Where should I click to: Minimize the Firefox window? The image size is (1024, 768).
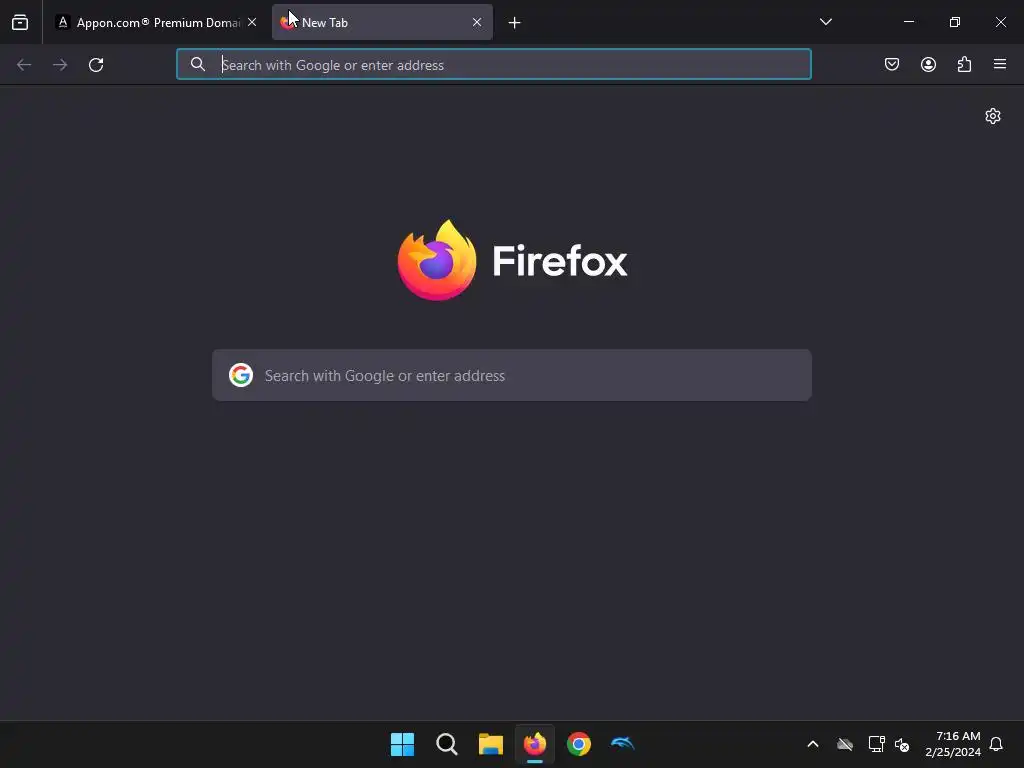click(908, 22)
